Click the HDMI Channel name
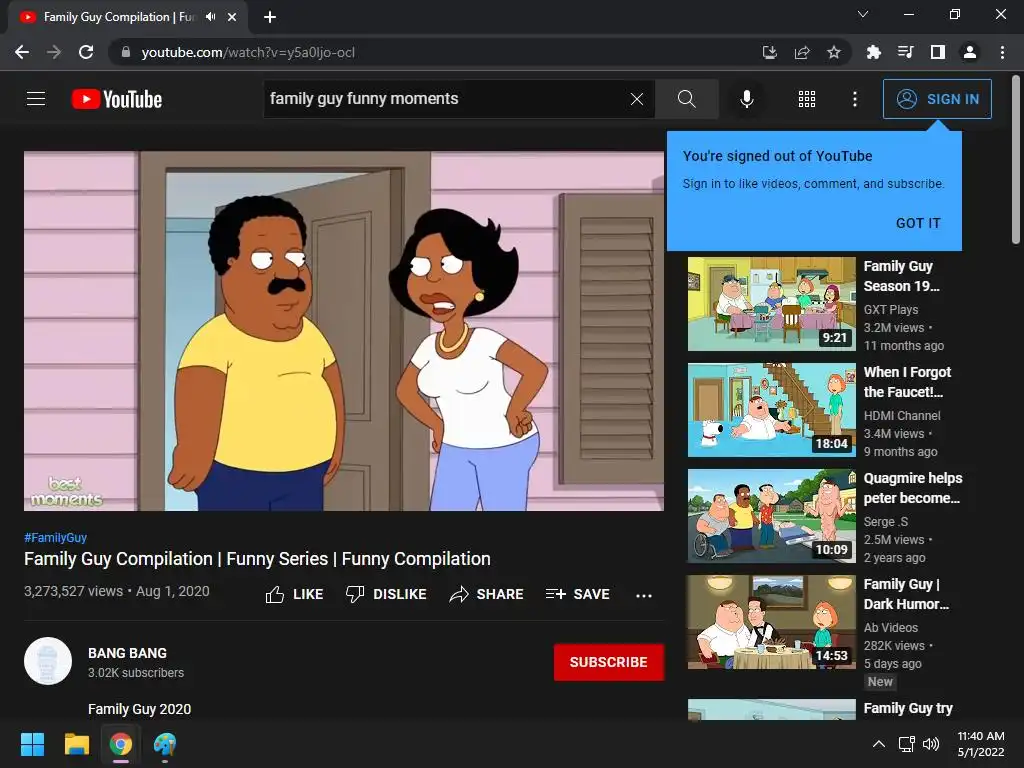Image resolution: width=1024 pixels, height=768 pixels. click(902, 415)
